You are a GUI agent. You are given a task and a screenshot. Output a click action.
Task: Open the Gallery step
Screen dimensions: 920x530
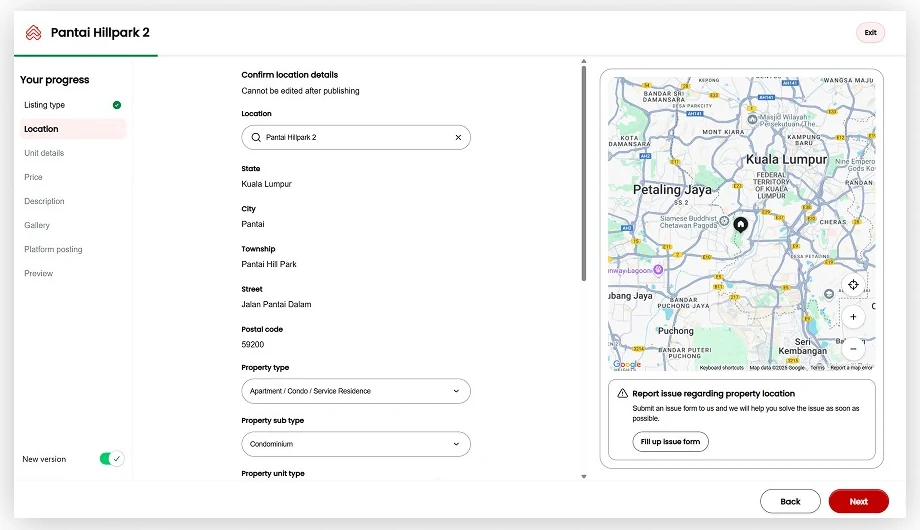pos(37,225)
